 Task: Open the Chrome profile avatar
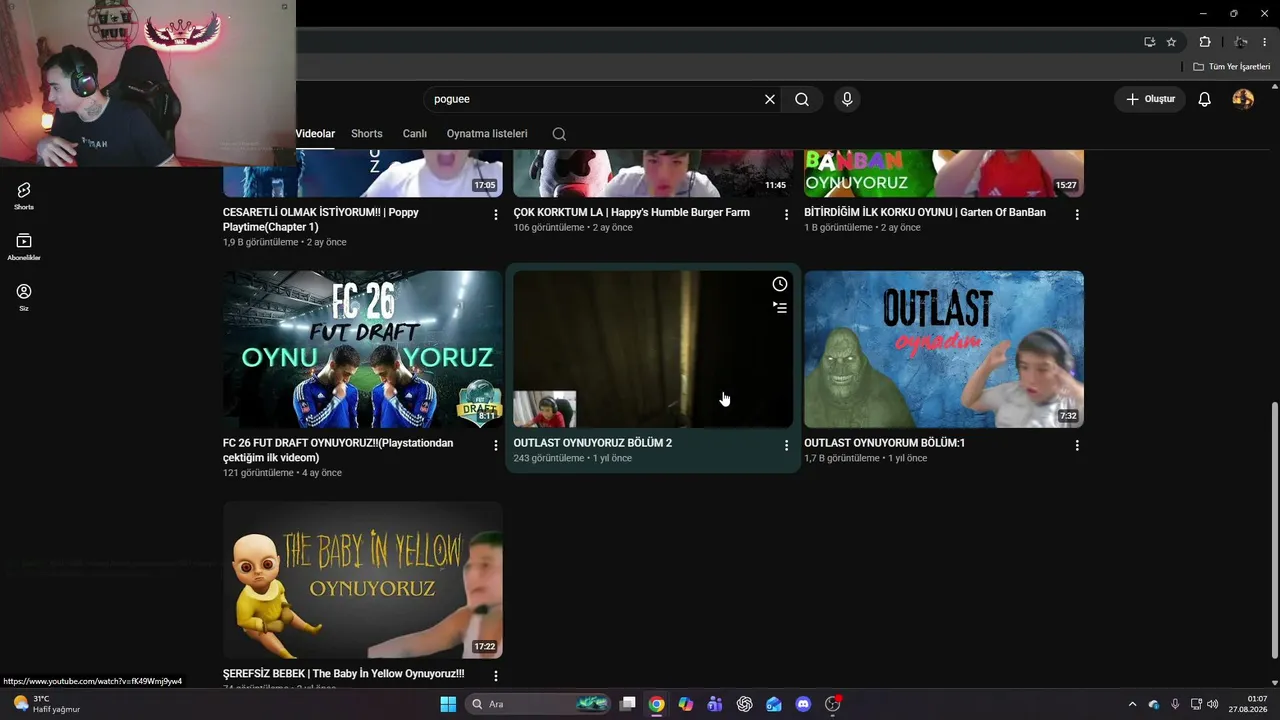[x=1240, y=42]
